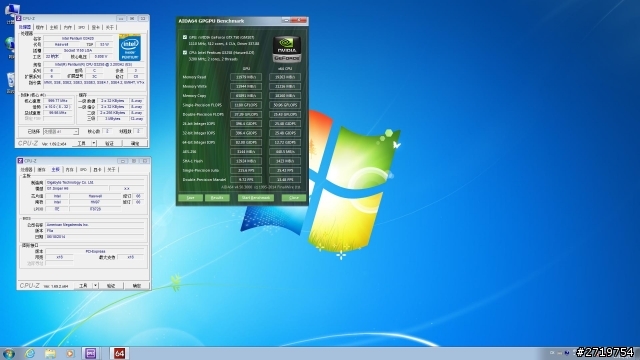
Task: Click the American Megatrends BIOS brand field
Action: click(95, 225)
